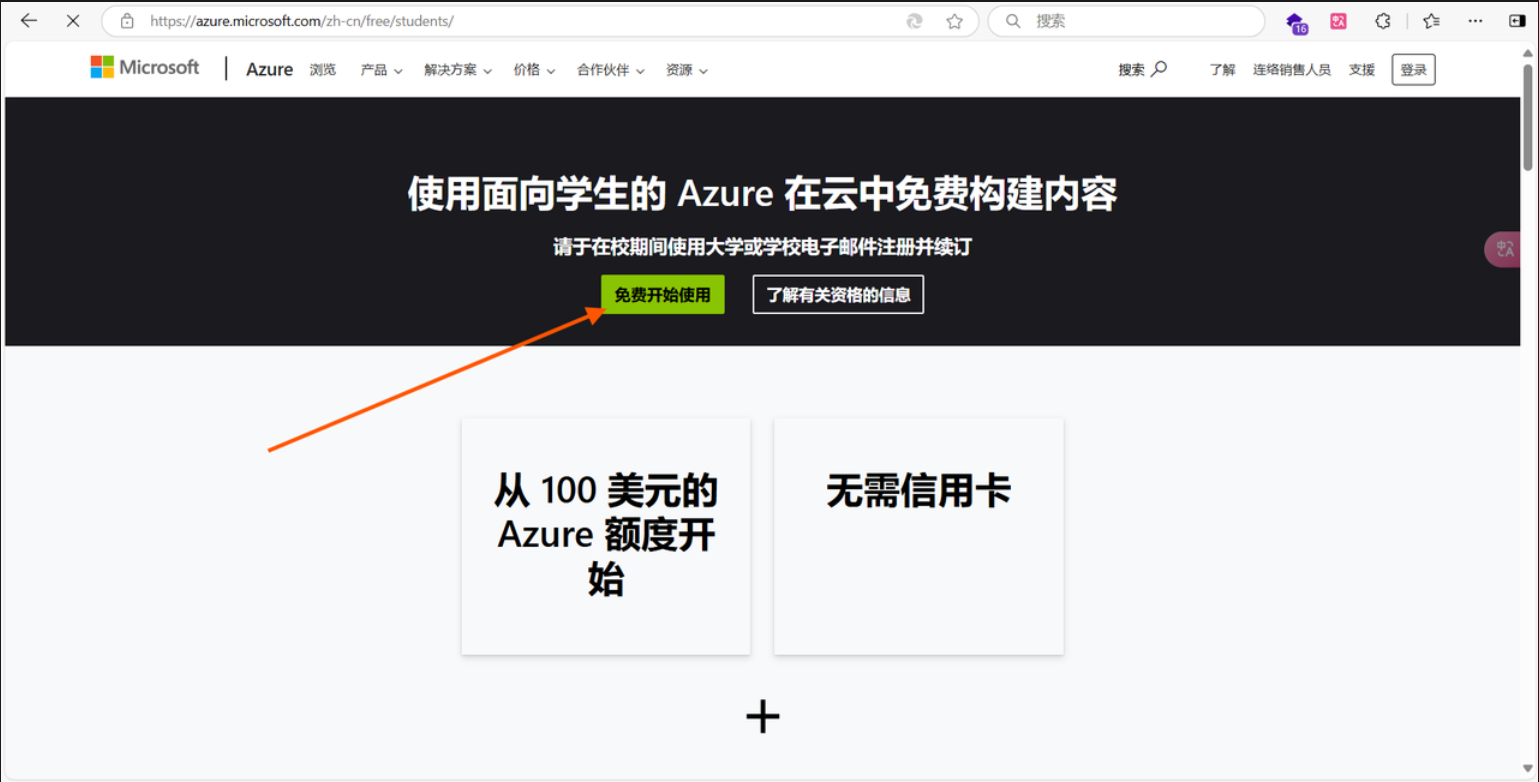
Task: Open the favorites list icon
Action: (1431, 21)
